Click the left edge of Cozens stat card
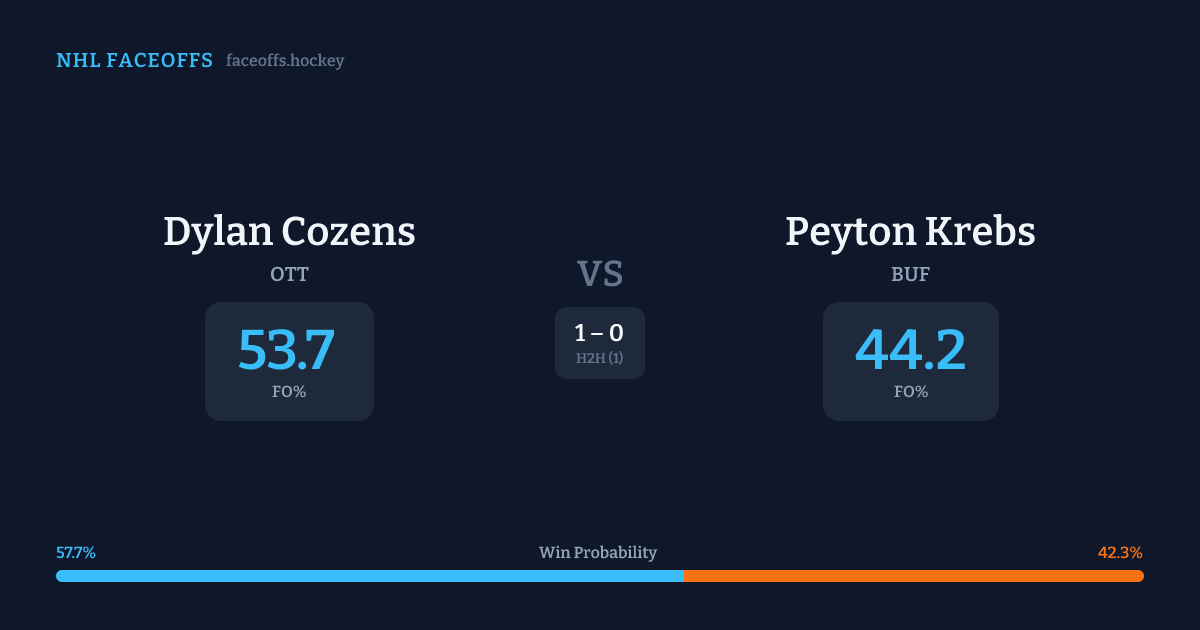The height and width of the screenshot is (630, 1200). (x=210, y=361)
